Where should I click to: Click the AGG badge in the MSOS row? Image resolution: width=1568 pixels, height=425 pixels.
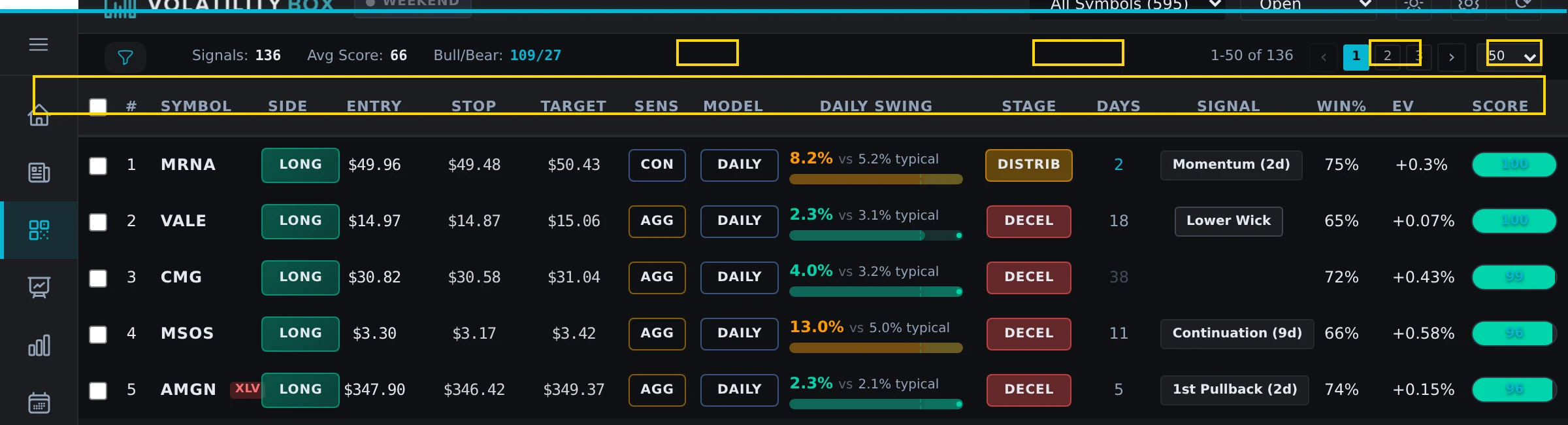[657, 333]
